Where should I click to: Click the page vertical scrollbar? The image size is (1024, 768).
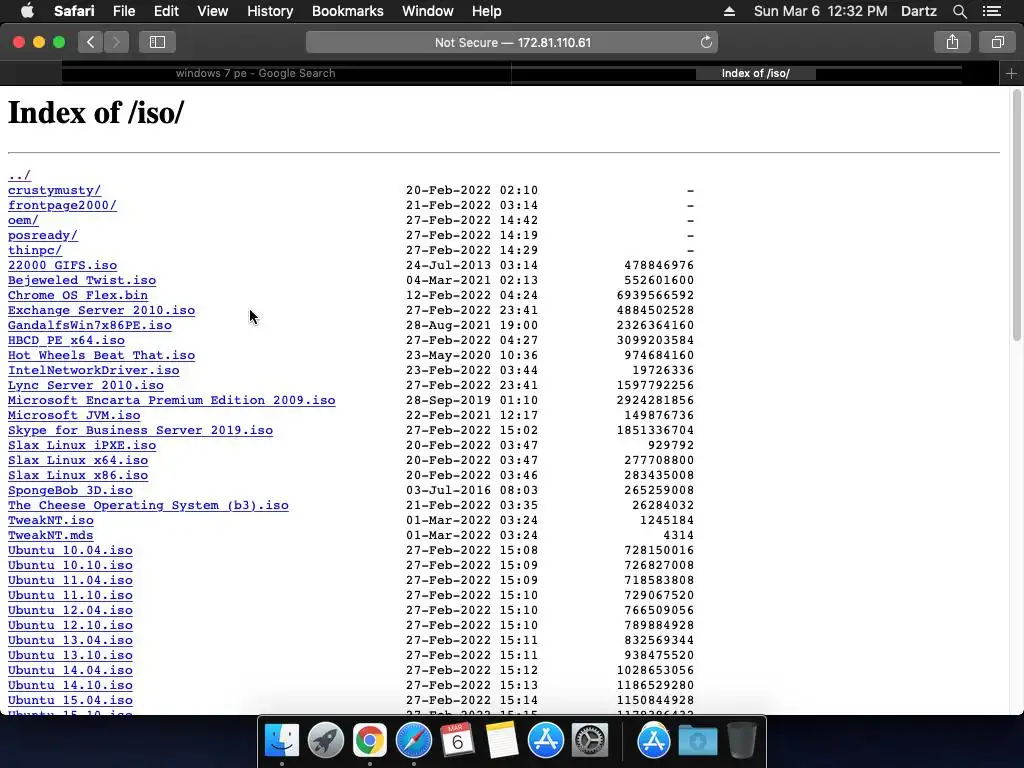[x=1016, y=216]
